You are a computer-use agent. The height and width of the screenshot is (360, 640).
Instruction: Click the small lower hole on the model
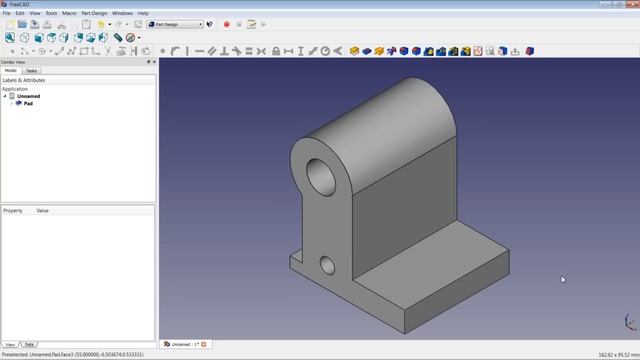pos(327,265)
